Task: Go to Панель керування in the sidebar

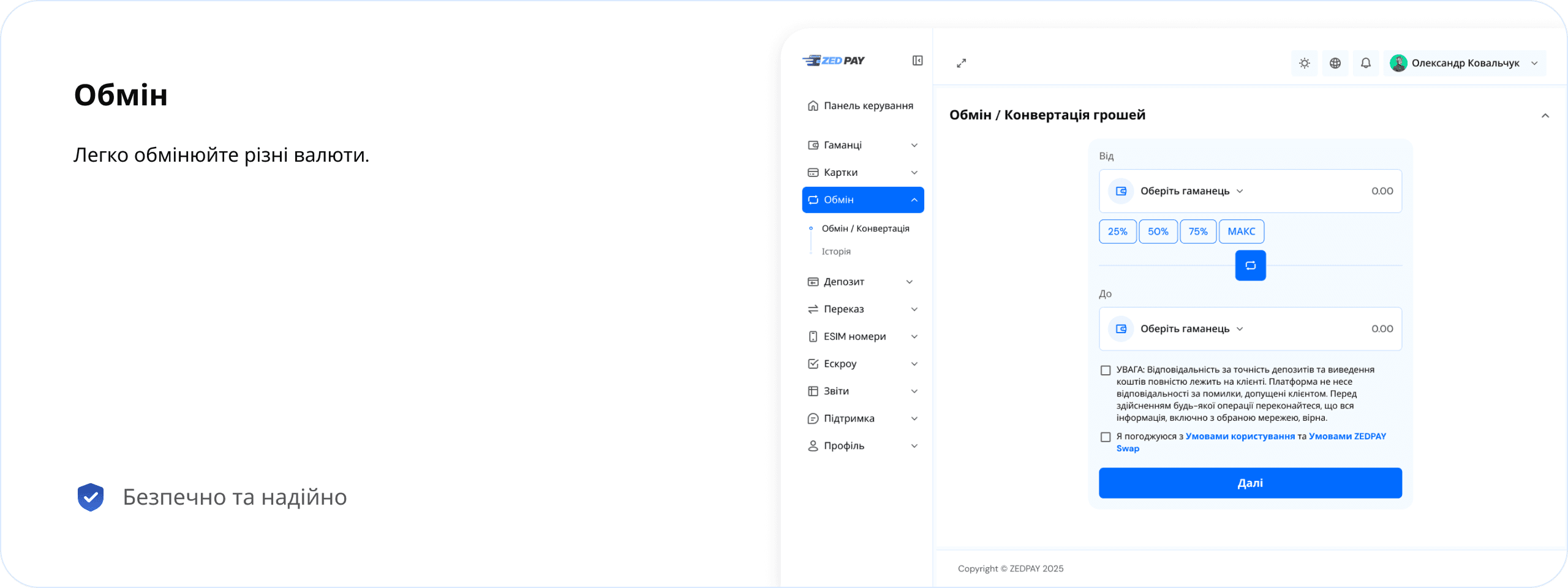Action: 868,106
